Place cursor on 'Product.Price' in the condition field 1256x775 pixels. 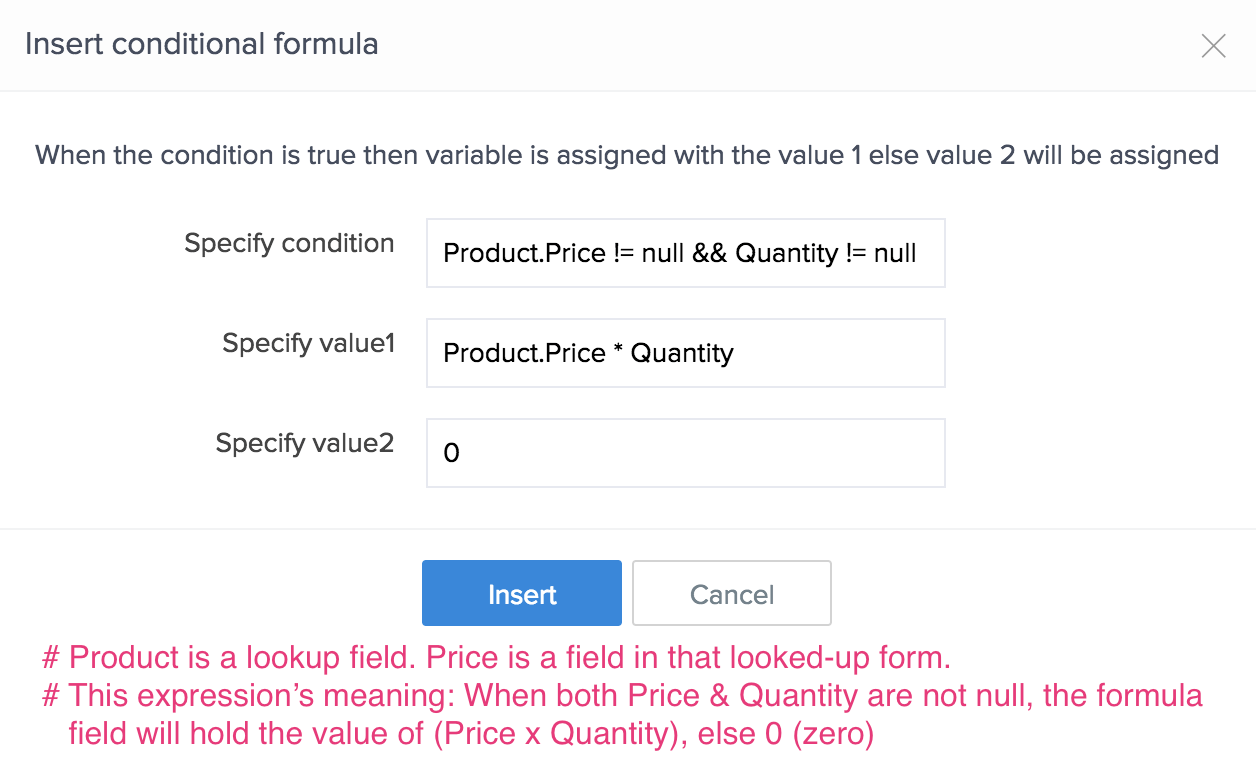pos(524,254)
